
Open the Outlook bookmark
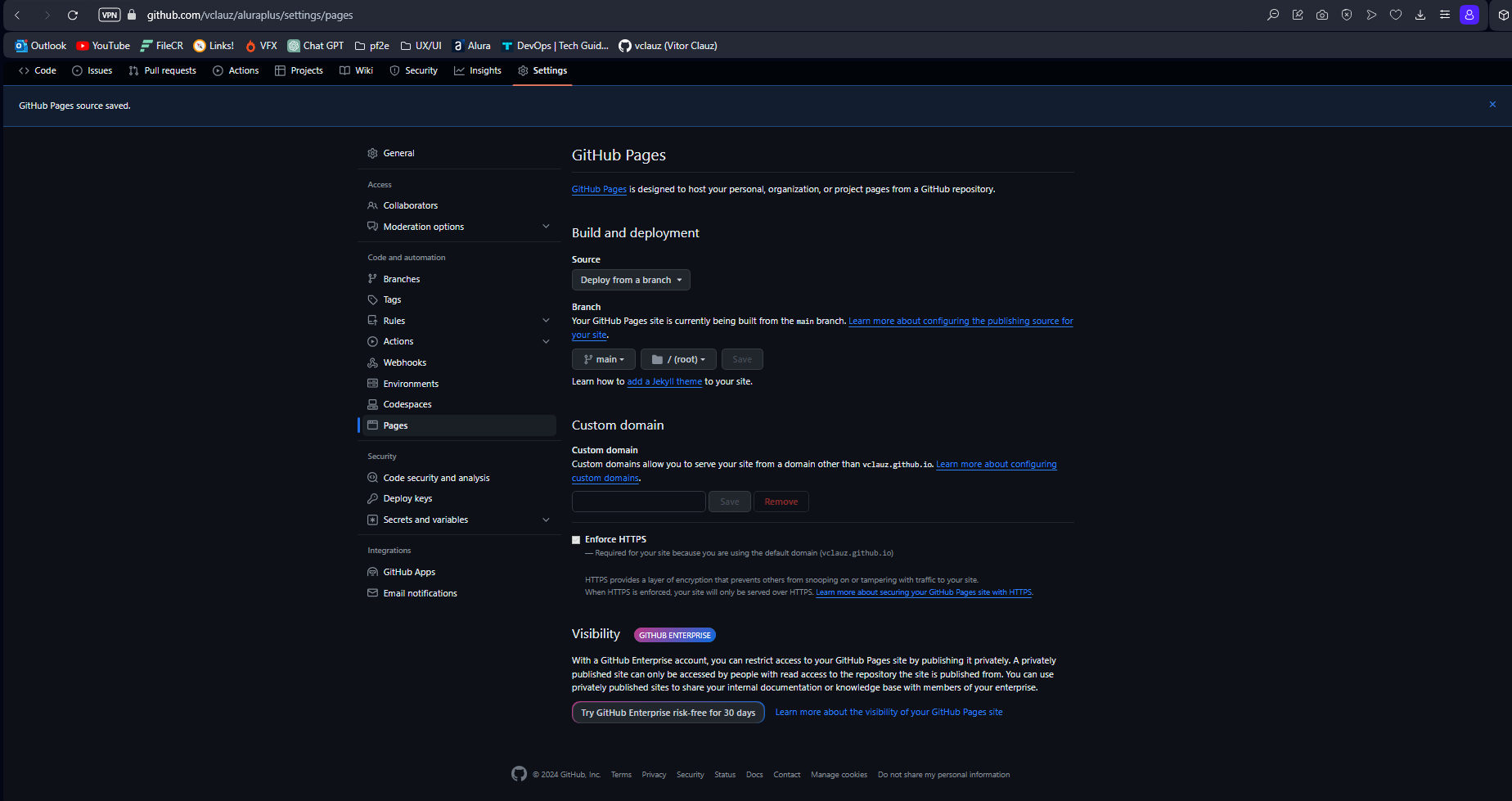click(x=41, y=46)
